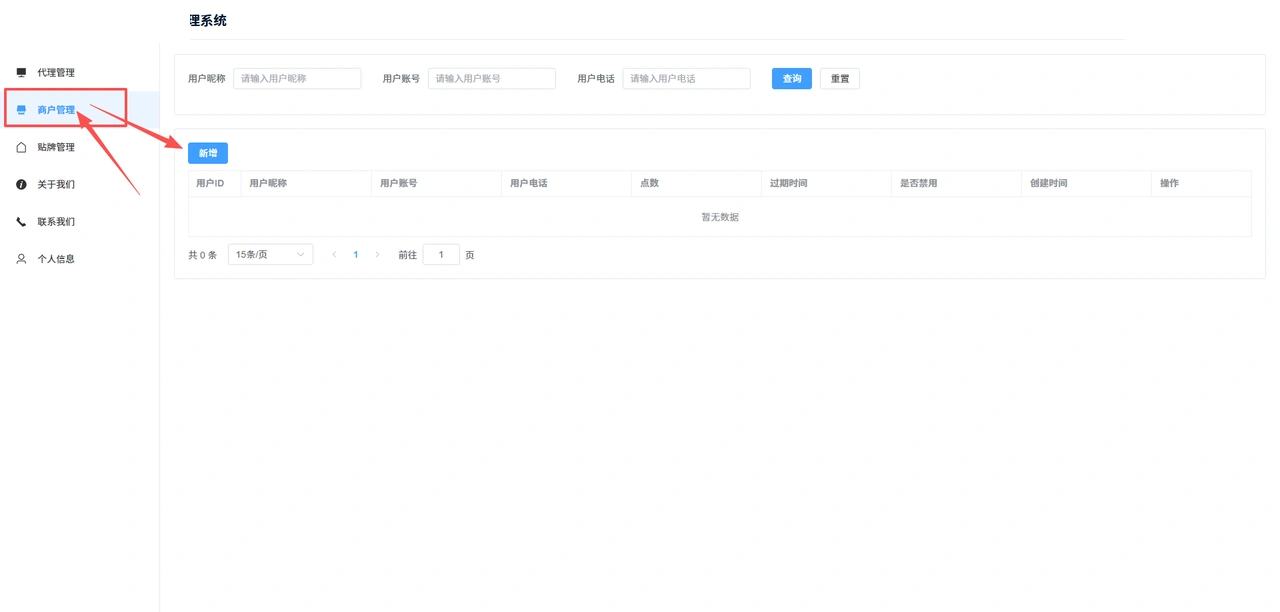1280x612 pixels.
Task: Select the 个人信息 menu item
Action: [x=80, y=259]
